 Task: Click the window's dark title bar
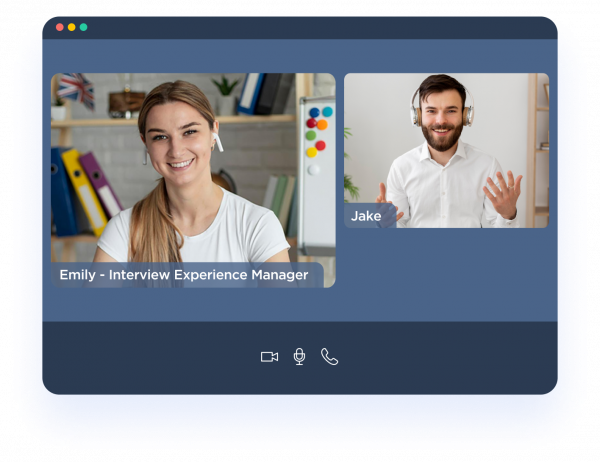[x=300, y=27]
